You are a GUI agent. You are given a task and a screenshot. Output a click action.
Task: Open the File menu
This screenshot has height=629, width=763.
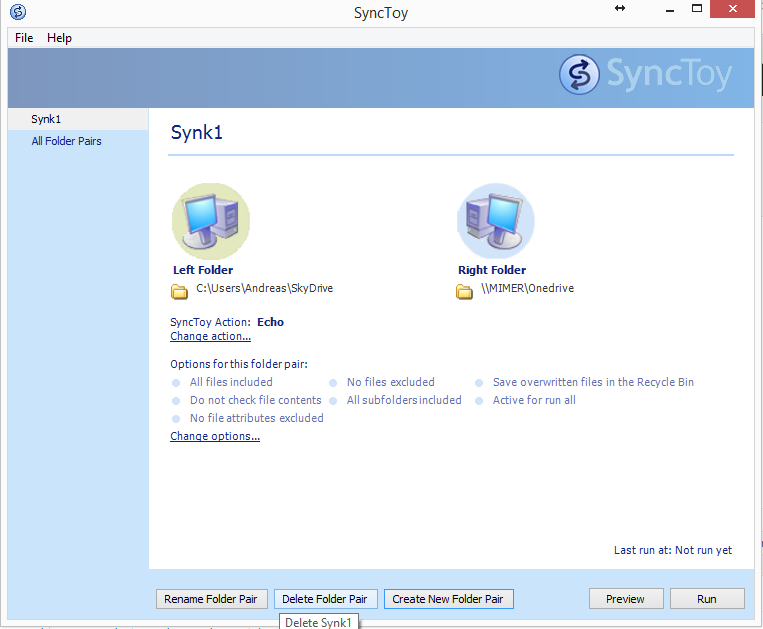pos(24,38)
